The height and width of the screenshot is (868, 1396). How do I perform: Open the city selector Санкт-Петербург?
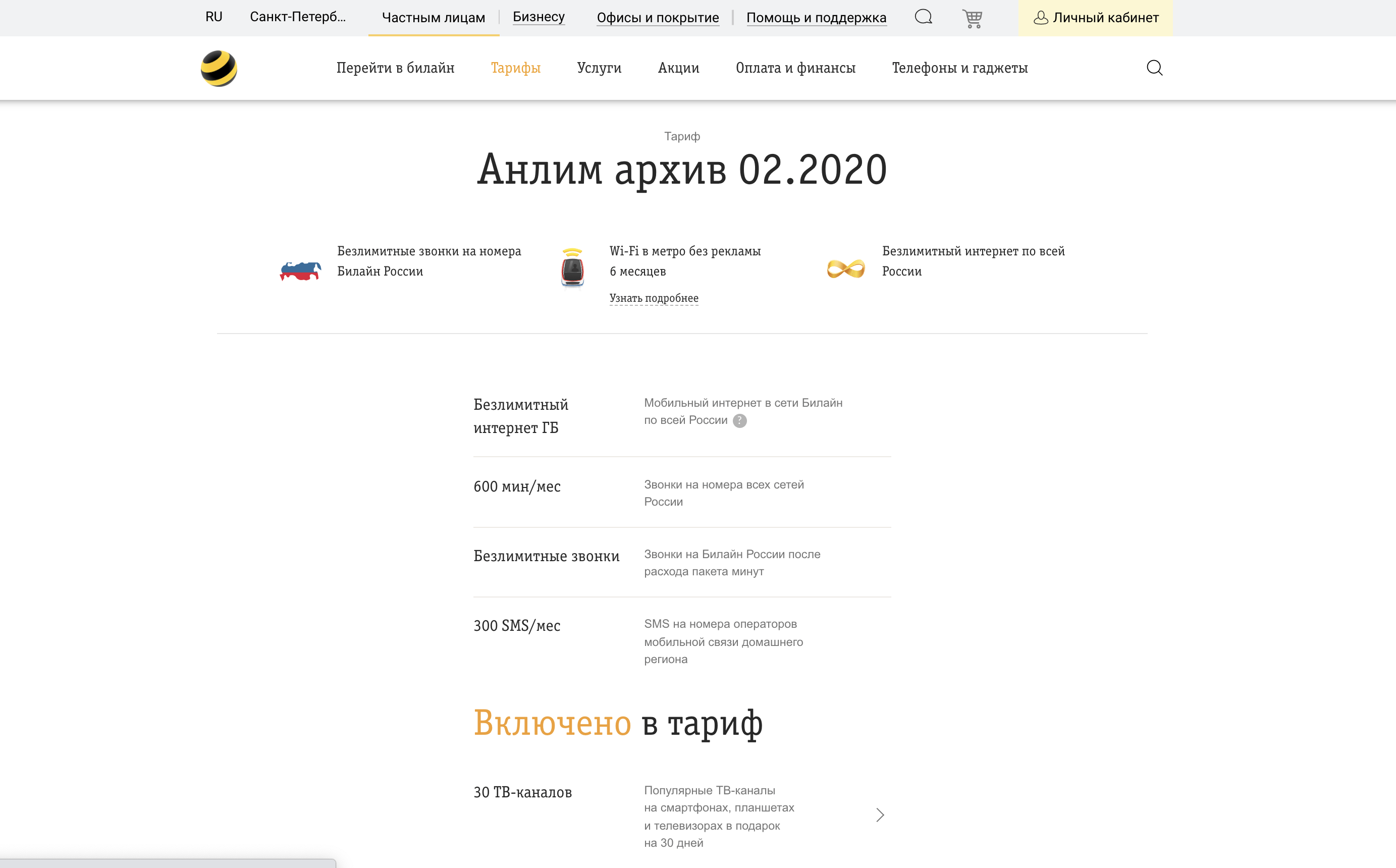pyautogui.click(x=298, y=17)
